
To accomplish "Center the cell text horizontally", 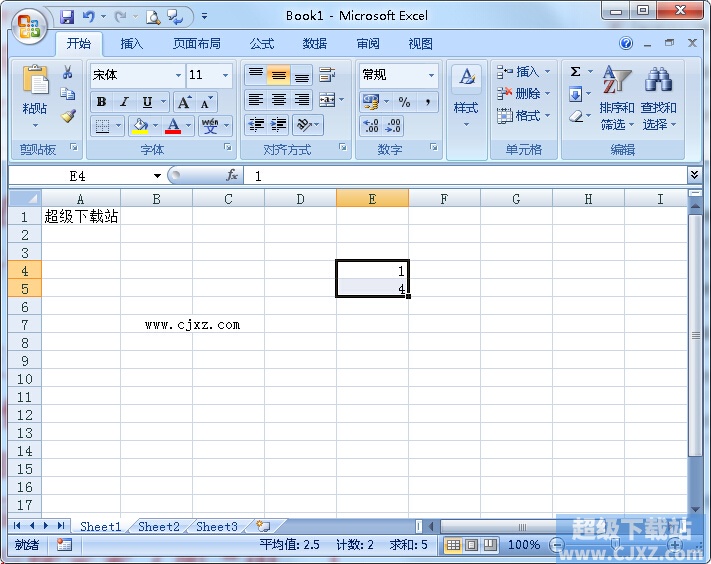I will [278, 100].
